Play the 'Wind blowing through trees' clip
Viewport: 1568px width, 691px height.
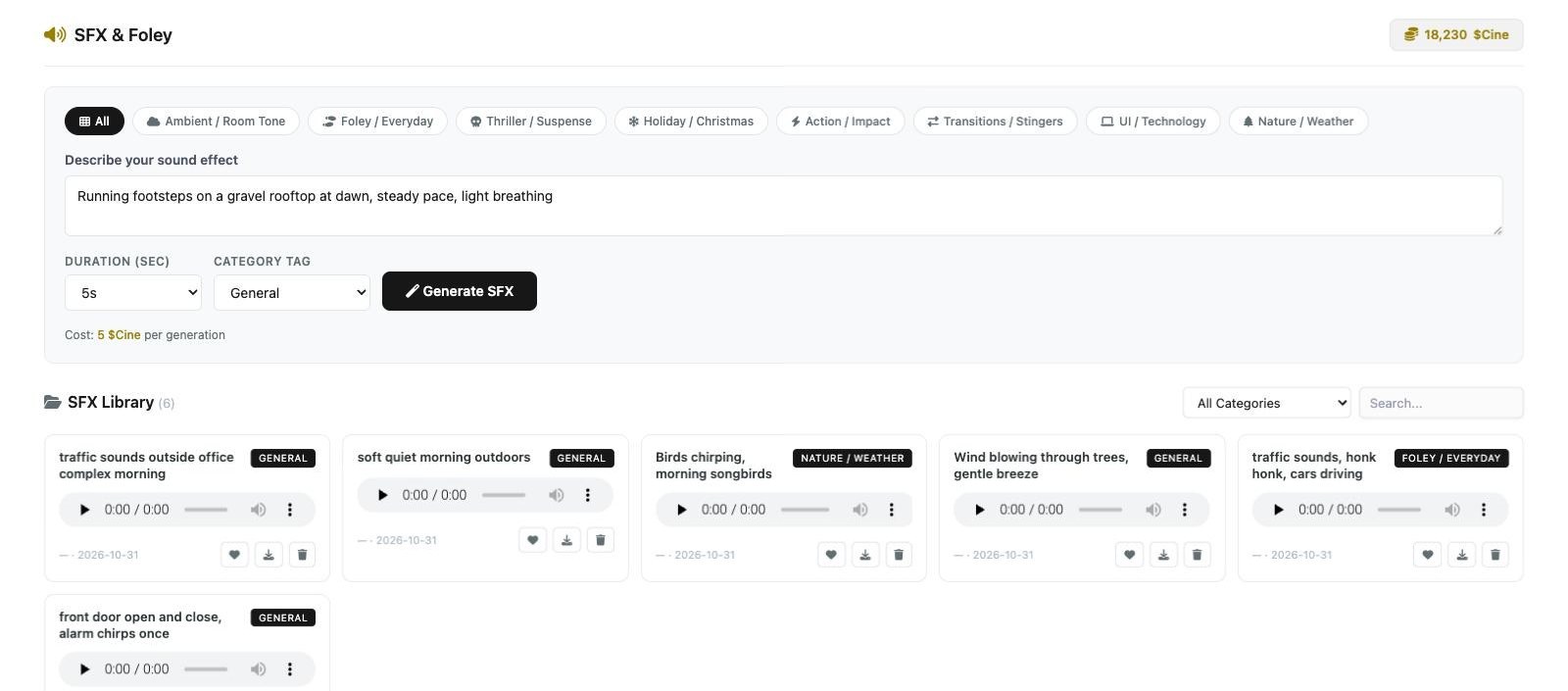[979, 510]
